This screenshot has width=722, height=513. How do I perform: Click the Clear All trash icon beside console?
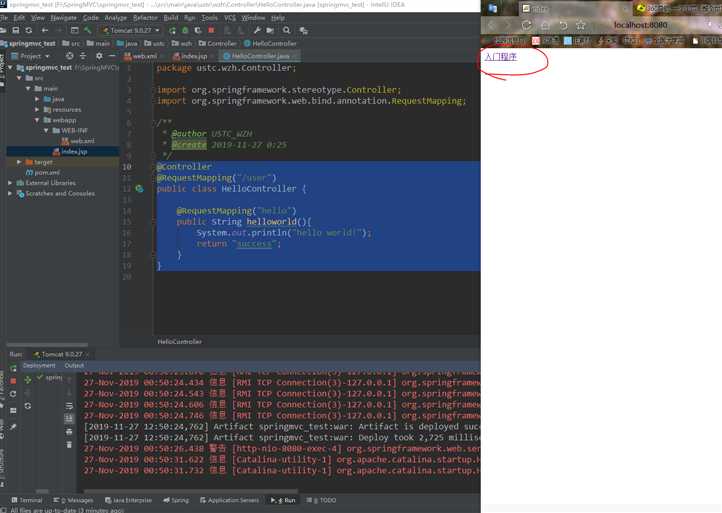(69, 444)
